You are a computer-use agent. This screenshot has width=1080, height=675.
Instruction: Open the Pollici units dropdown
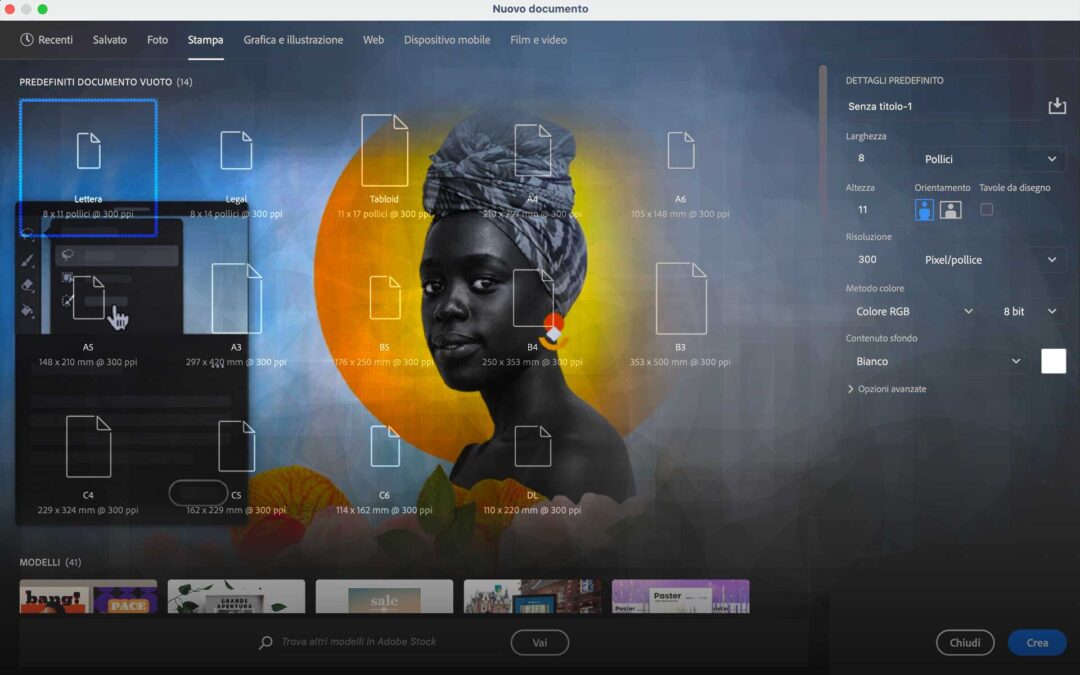[x=988, y=158]
